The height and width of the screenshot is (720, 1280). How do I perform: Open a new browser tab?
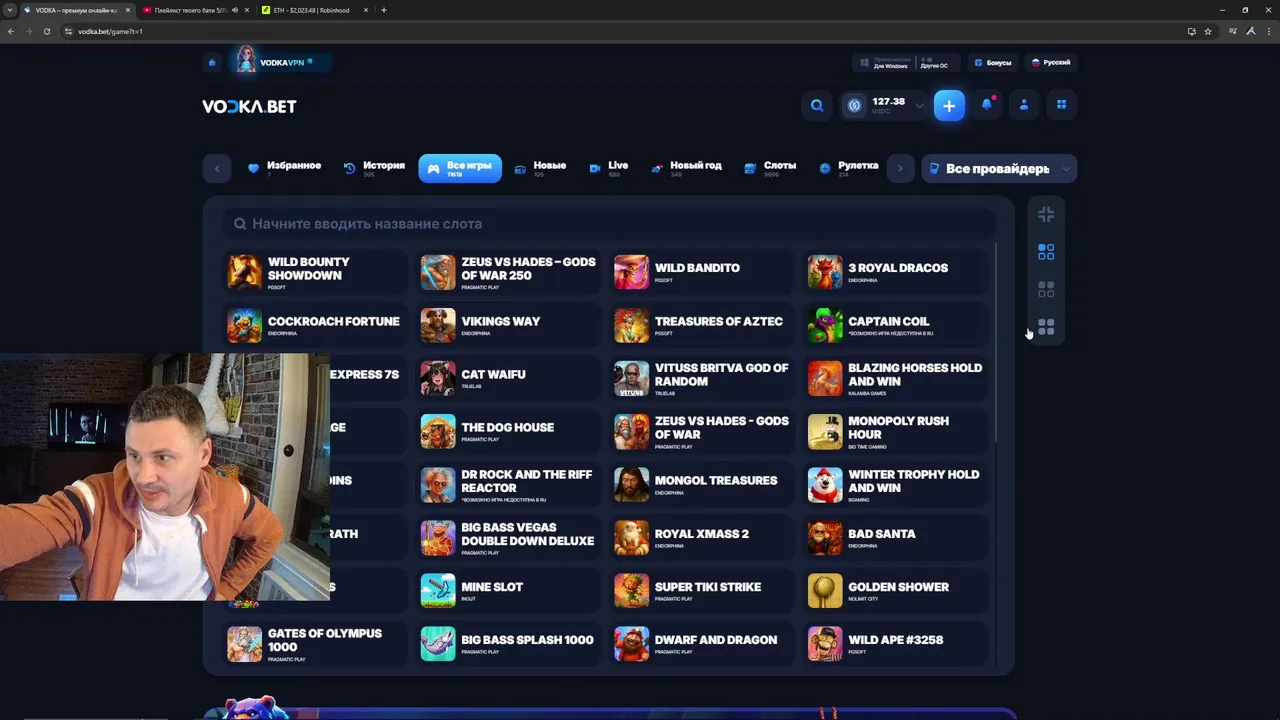[384, 10]
